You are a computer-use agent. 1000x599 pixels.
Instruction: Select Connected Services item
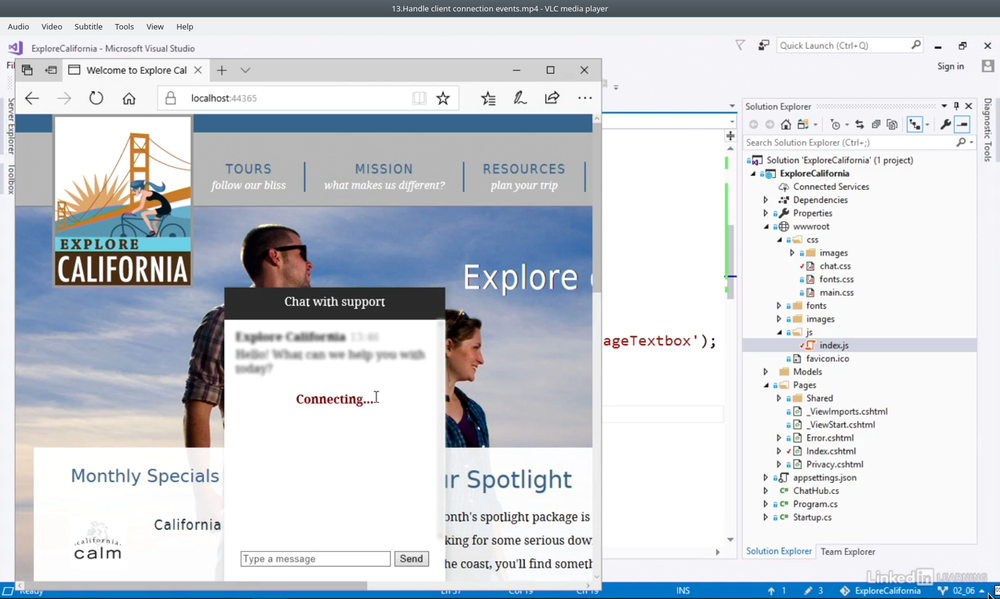point(830,187)
